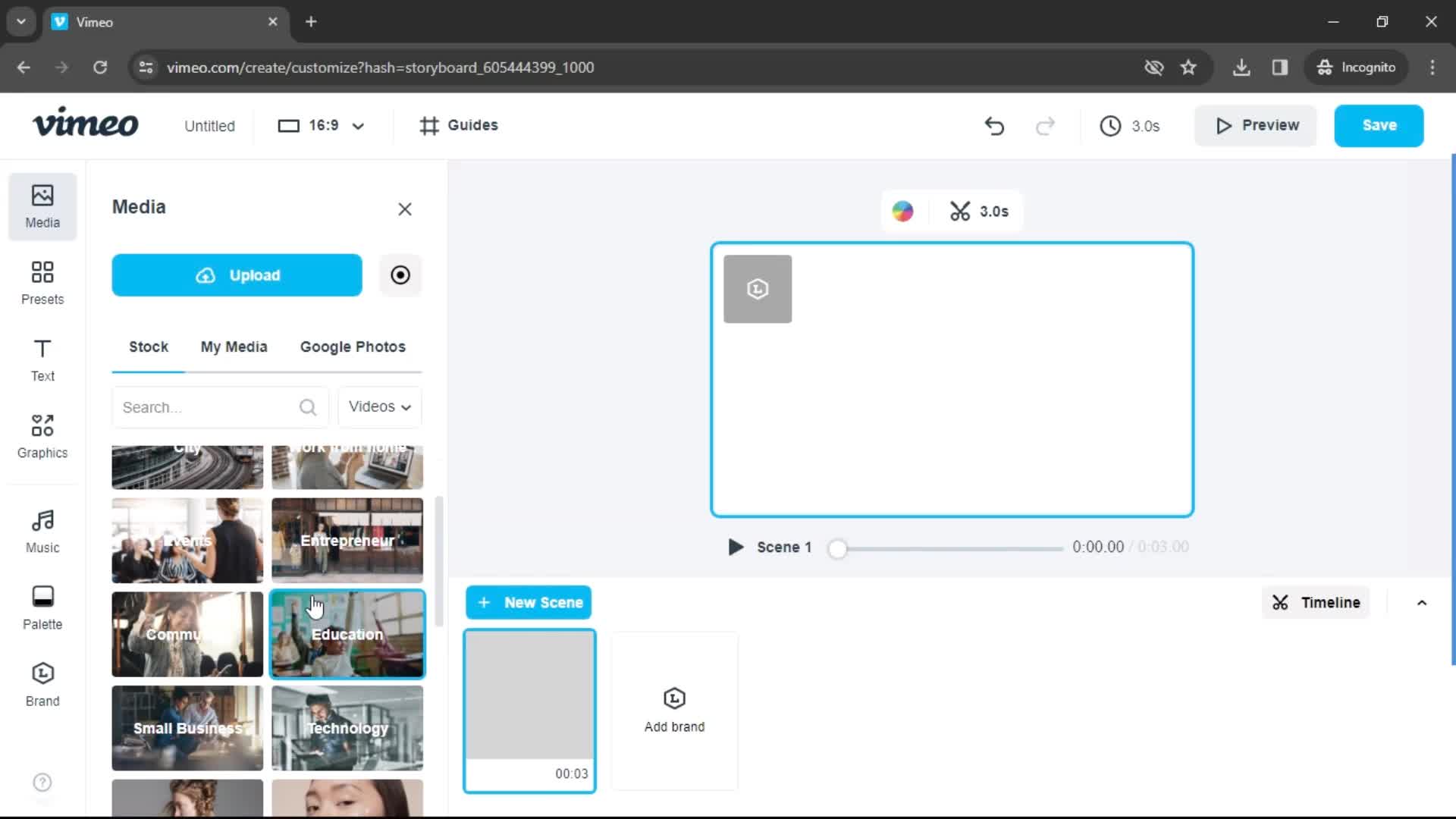
Task: Open the 16:9 aspect ratio dropdown
Action: (x=322, y=125)
